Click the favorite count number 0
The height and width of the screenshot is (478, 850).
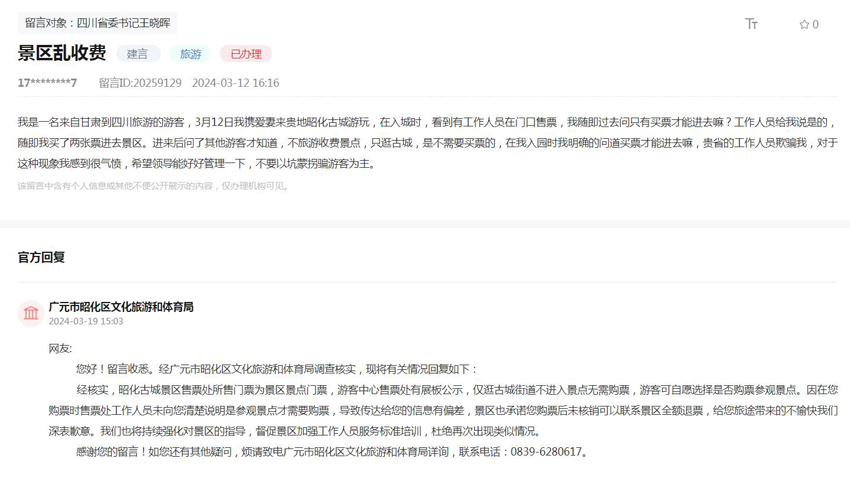point(815,25)
